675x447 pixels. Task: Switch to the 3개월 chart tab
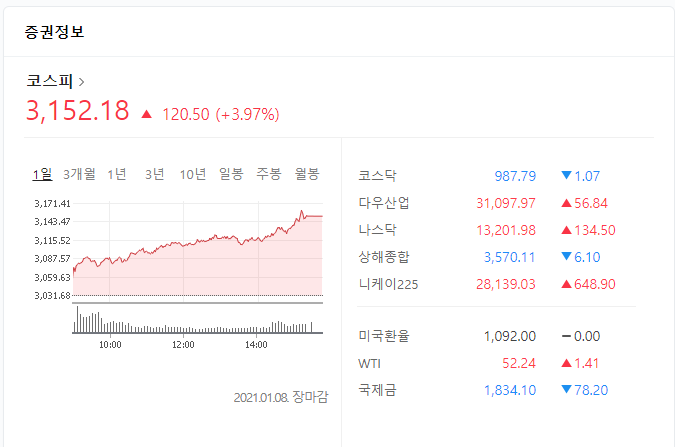[x=79, y=174]
